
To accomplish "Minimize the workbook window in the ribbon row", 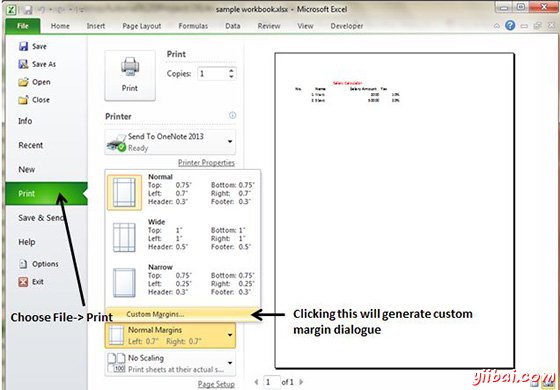I will click(x=524, y=26).
